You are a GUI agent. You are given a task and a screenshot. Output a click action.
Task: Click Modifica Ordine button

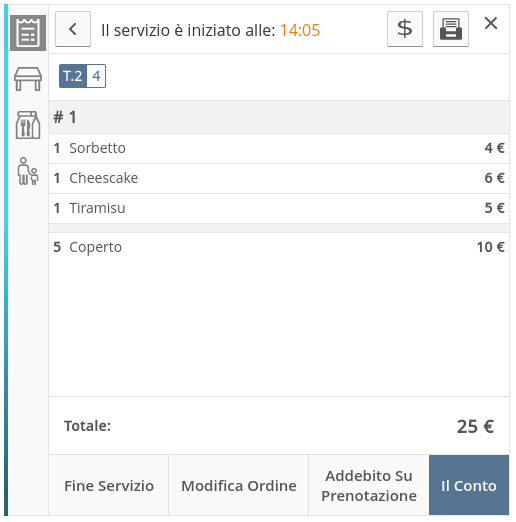tap(239, 485)
